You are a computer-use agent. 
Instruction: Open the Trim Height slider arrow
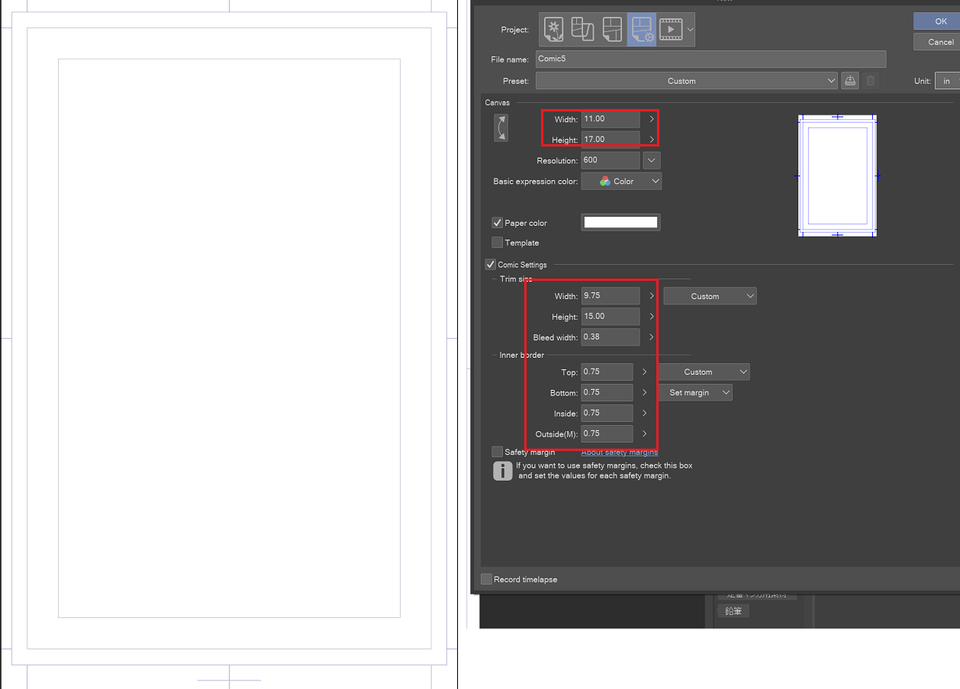[x=651, y=317]
